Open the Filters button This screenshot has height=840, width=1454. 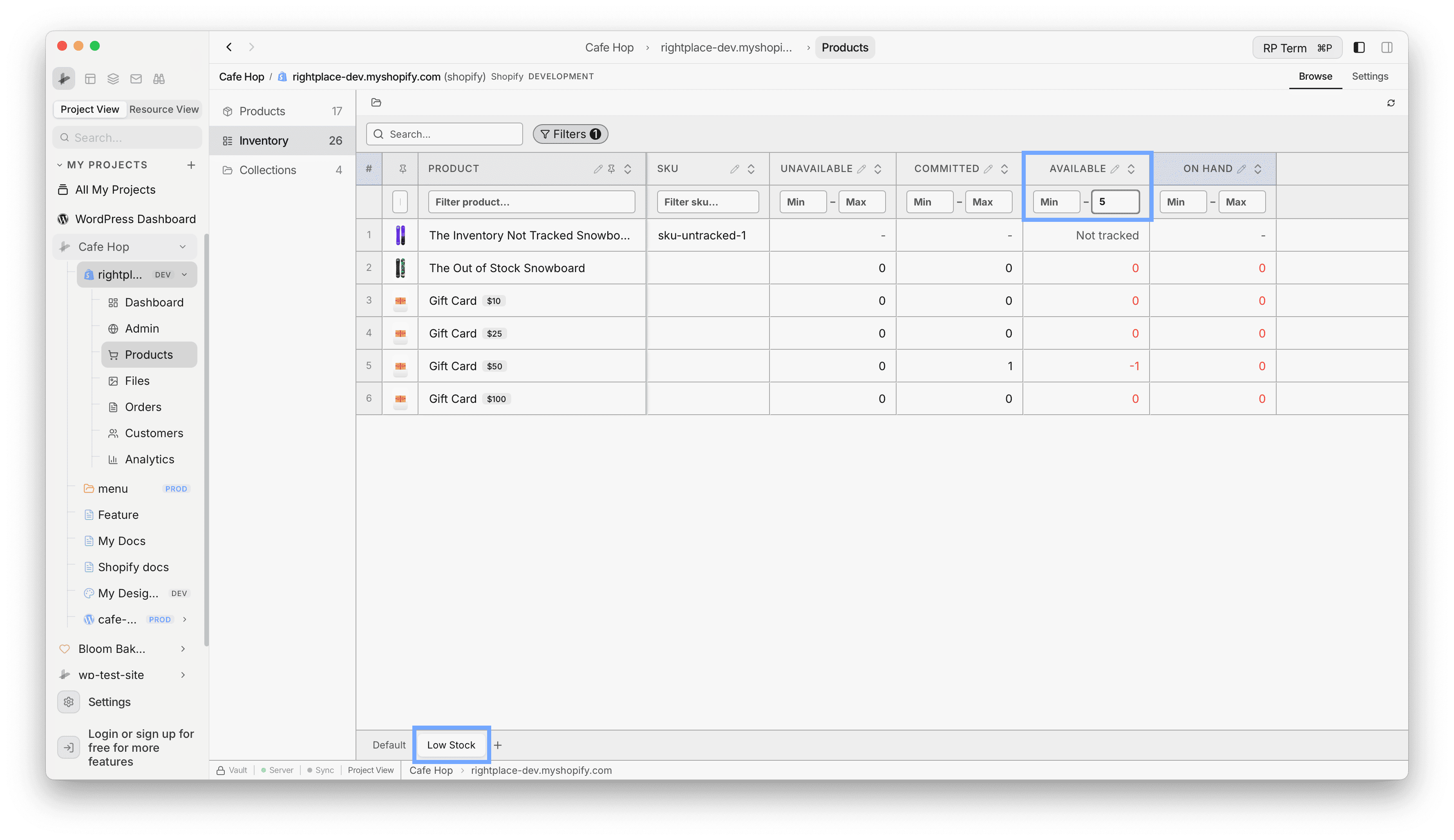[570, 134]
